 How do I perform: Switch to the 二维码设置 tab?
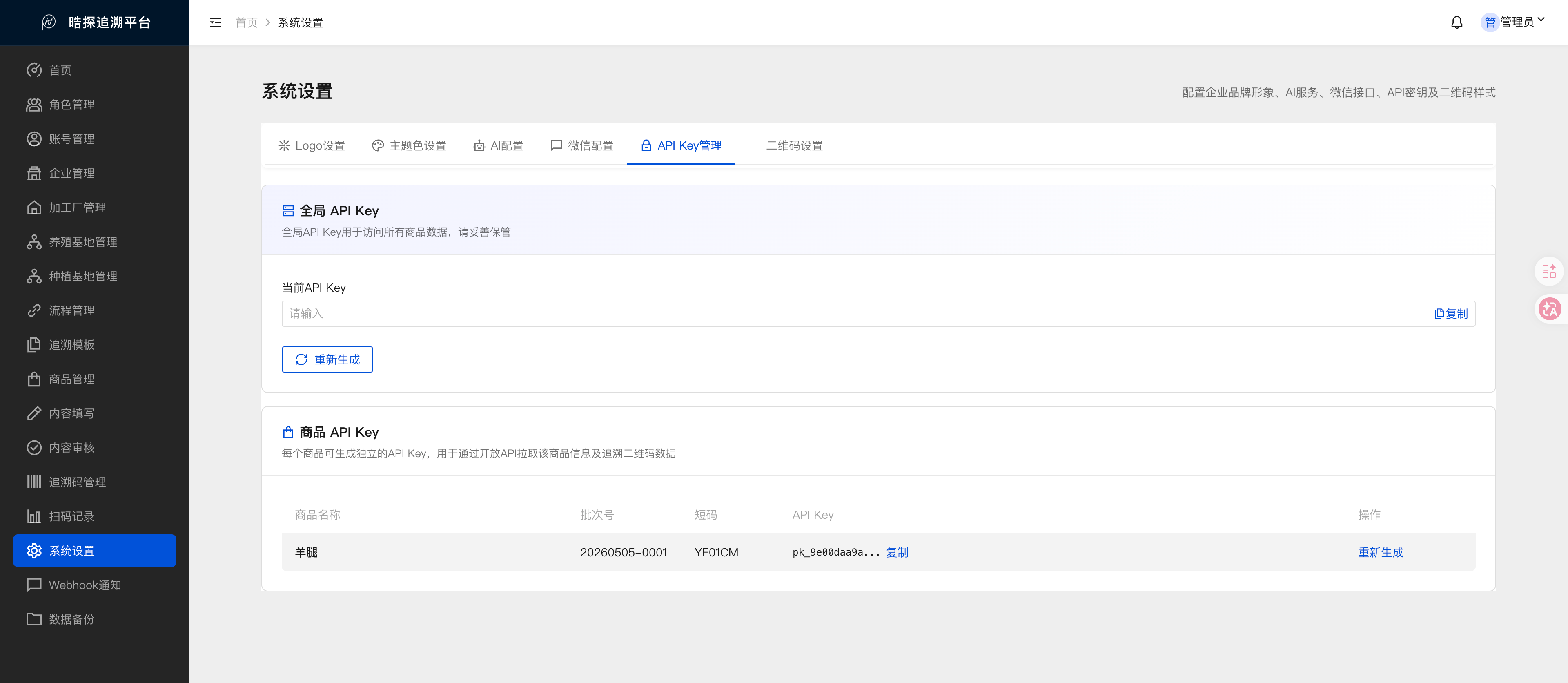pyautogui.click(x=794, y=145)
